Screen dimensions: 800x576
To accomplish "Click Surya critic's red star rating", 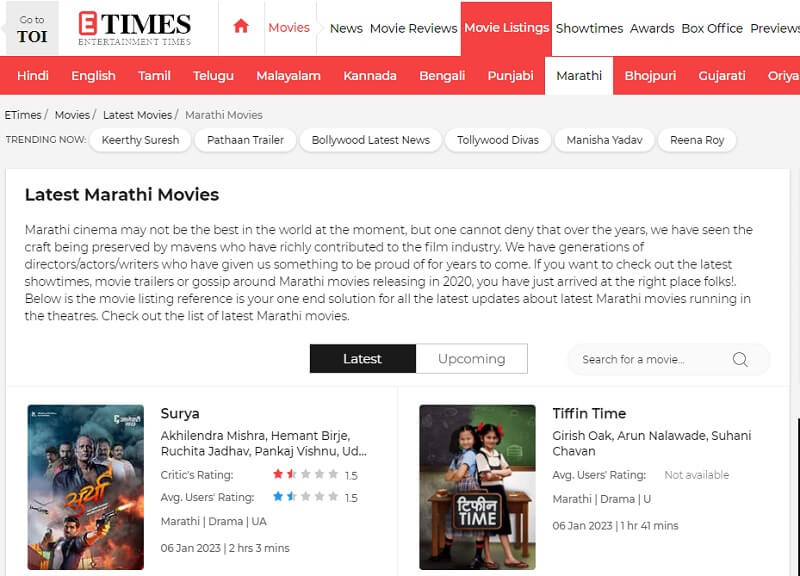I will 305,474.
